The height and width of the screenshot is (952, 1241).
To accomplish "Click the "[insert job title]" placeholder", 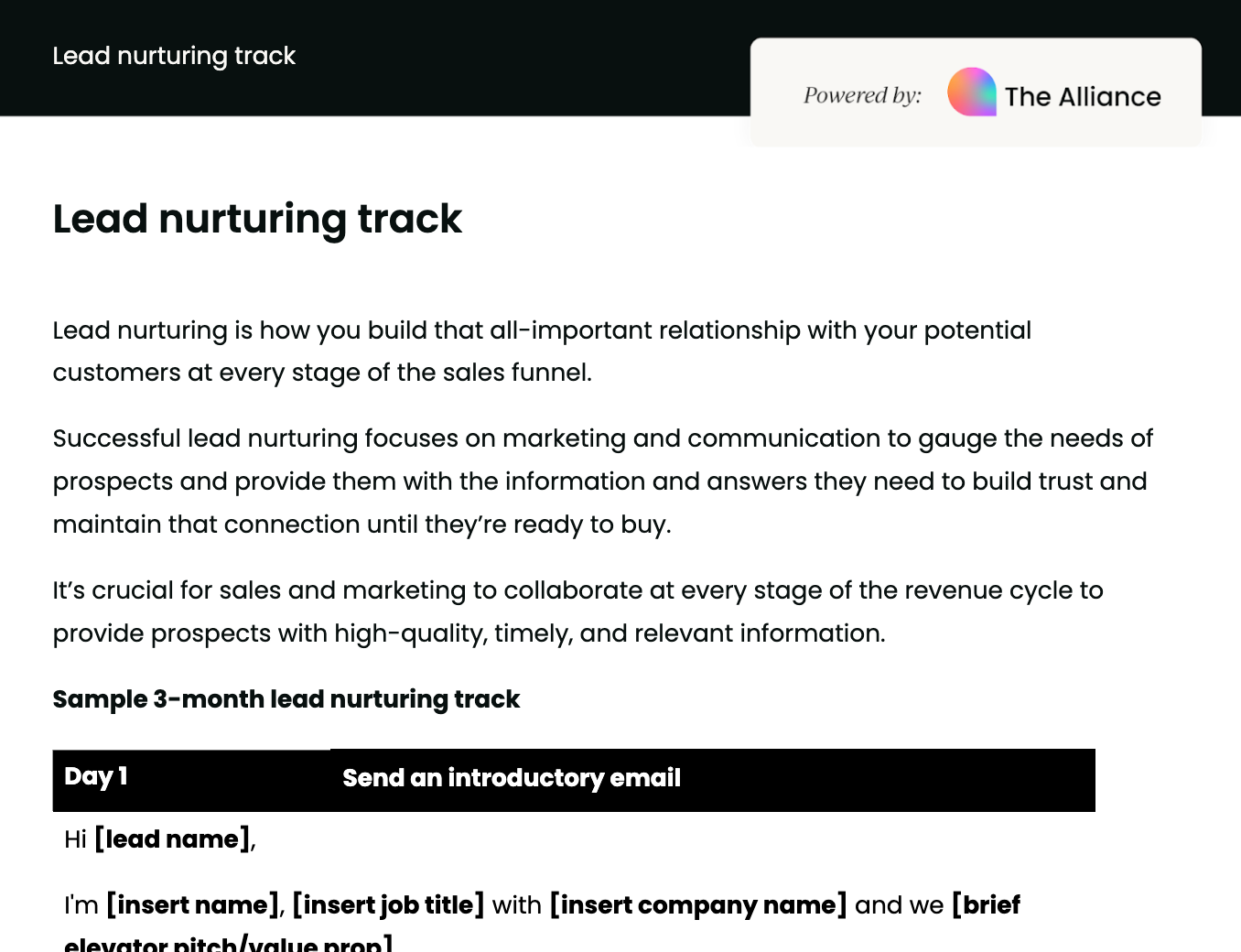I will (388, 905).
